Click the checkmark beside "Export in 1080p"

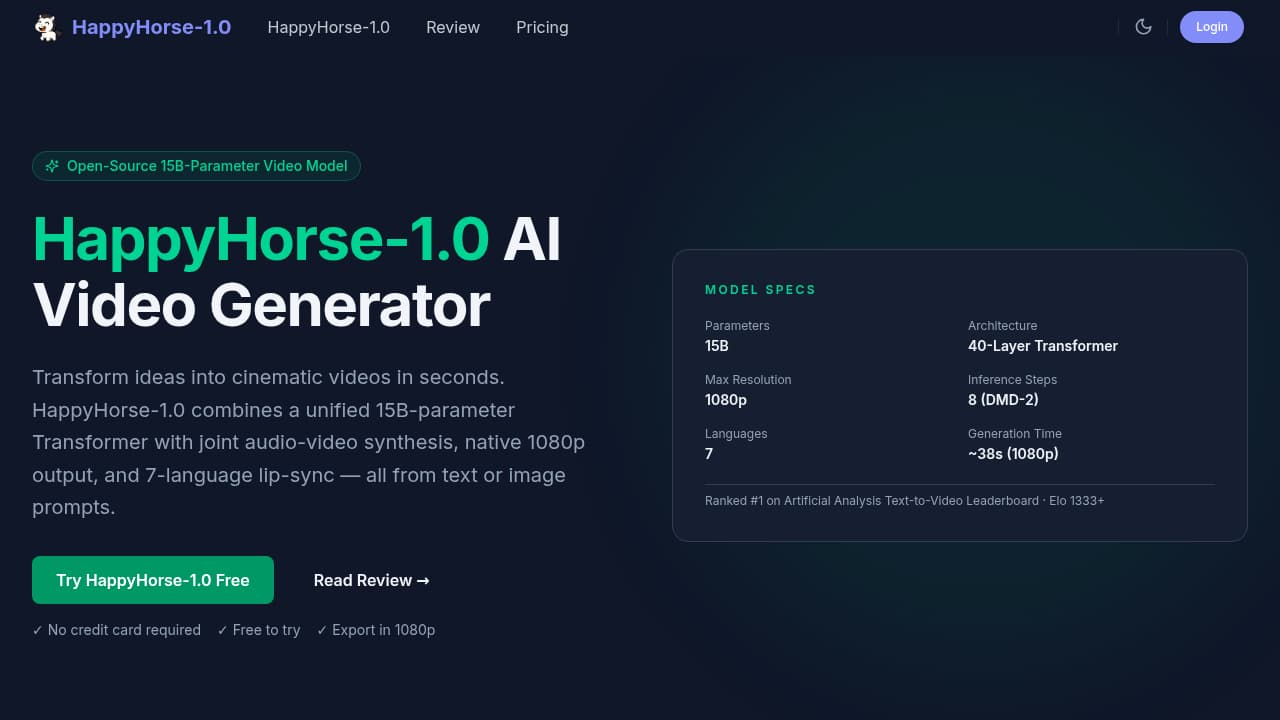(322, 630)
